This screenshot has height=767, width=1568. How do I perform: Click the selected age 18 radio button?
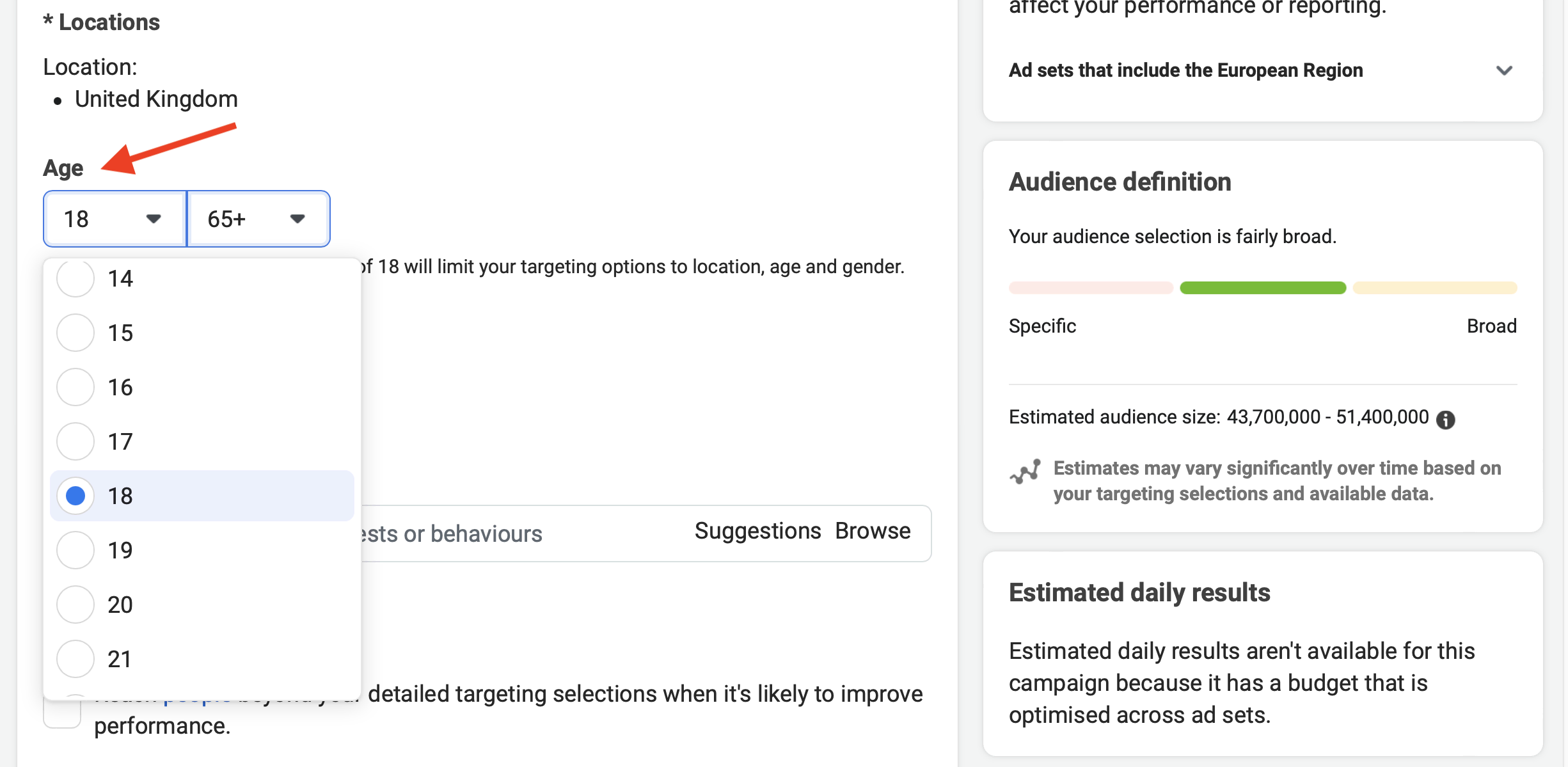[x=75, y=496]
